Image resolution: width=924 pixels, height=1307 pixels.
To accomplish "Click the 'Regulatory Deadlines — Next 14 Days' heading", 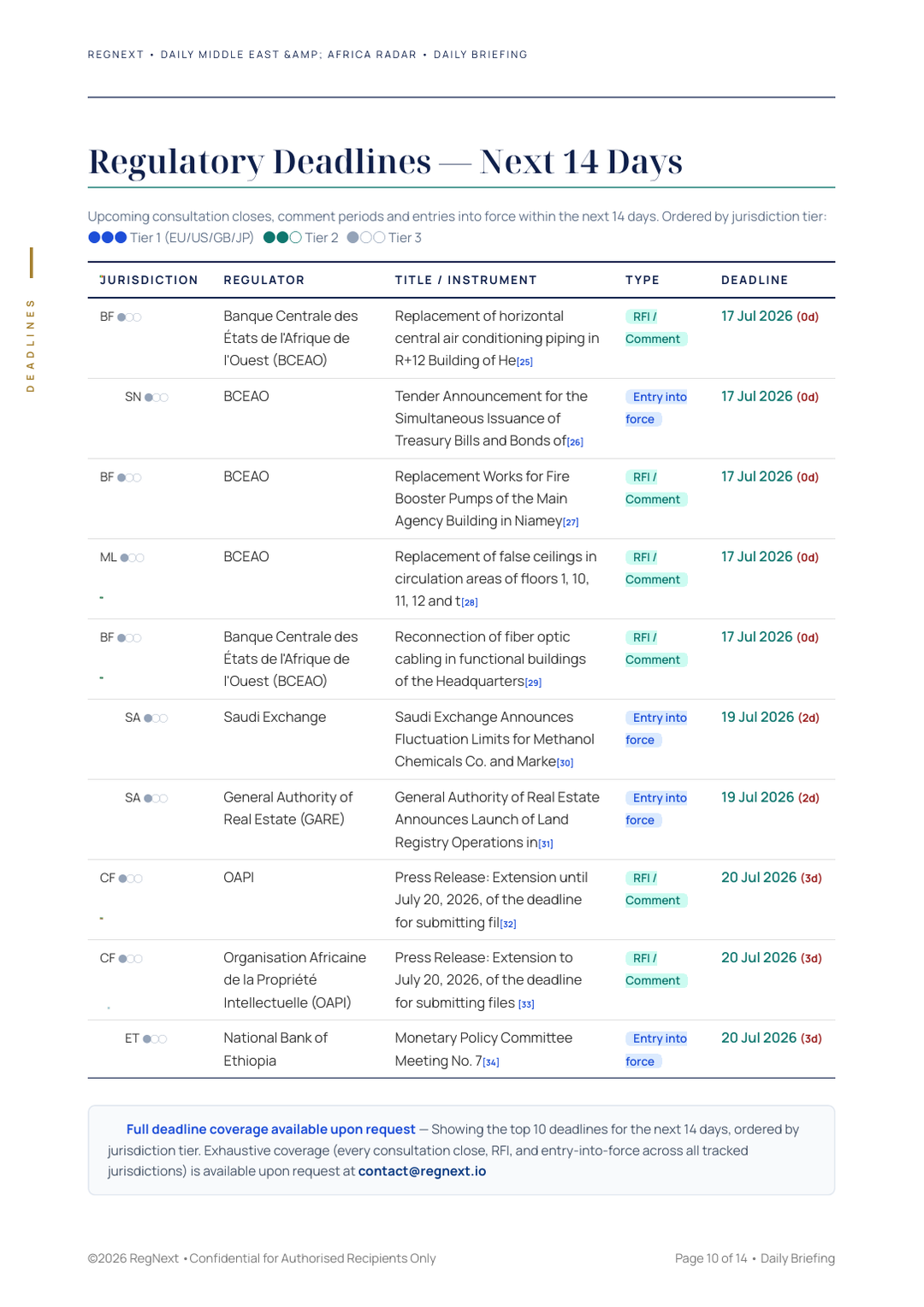I will (x=385, y=162).
